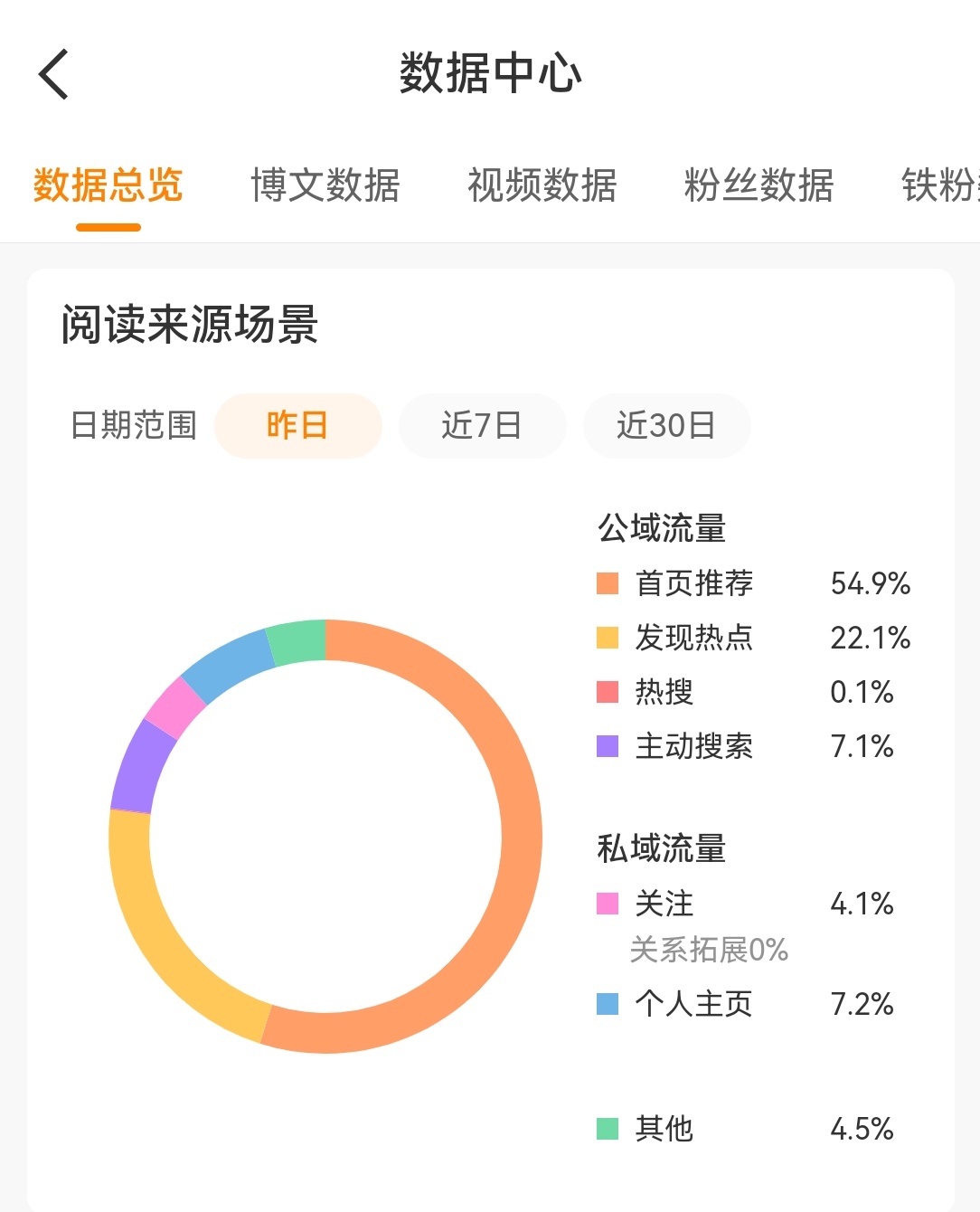The image size is (980, 1212).
Task: Select the 昨日 date range option
Action: pyautogui.click(x=298, y=425)
